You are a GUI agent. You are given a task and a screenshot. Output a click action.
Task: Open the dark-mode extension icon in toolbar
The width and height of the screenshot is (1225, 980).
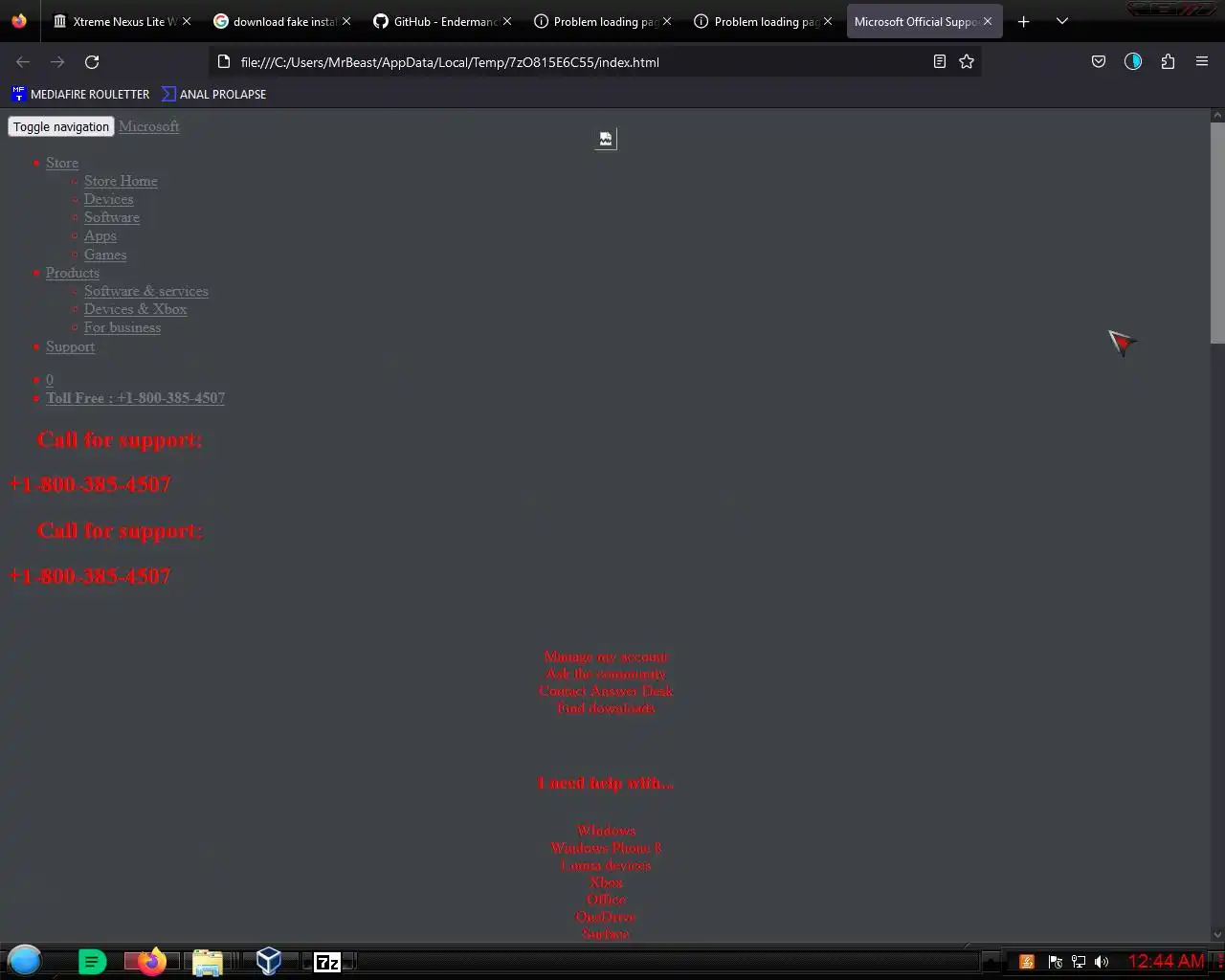1133,62
